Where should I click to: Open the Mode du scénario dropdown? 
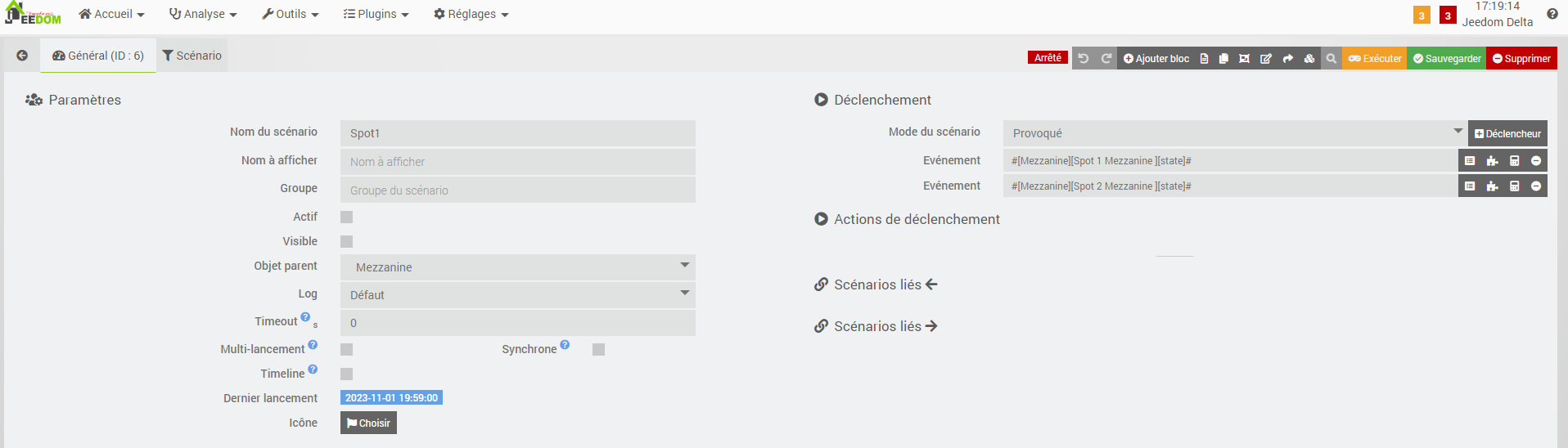coord(1234,133)
